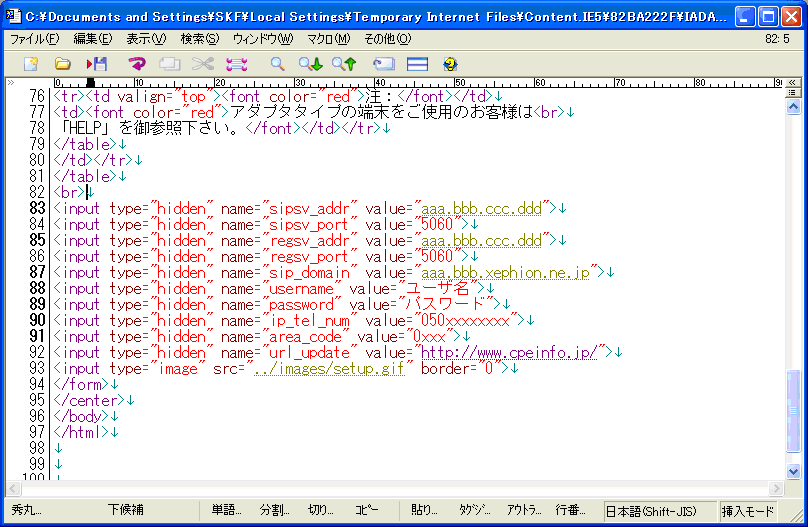Click the "sipsv_port" name on line 84
Image resolution: width=808 pixels, height=527 pixels.
[309, 225]
